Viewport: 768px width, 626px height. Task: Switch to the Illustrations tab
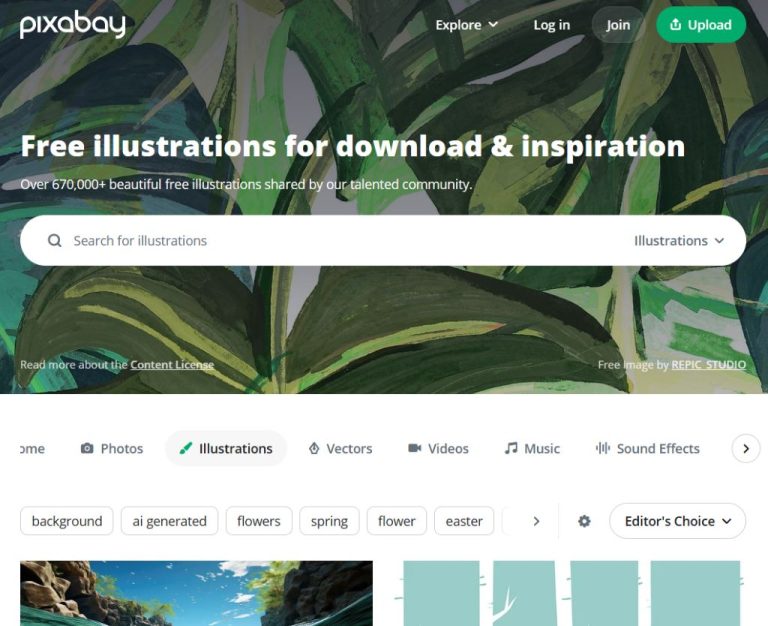(x=226, y=448)
